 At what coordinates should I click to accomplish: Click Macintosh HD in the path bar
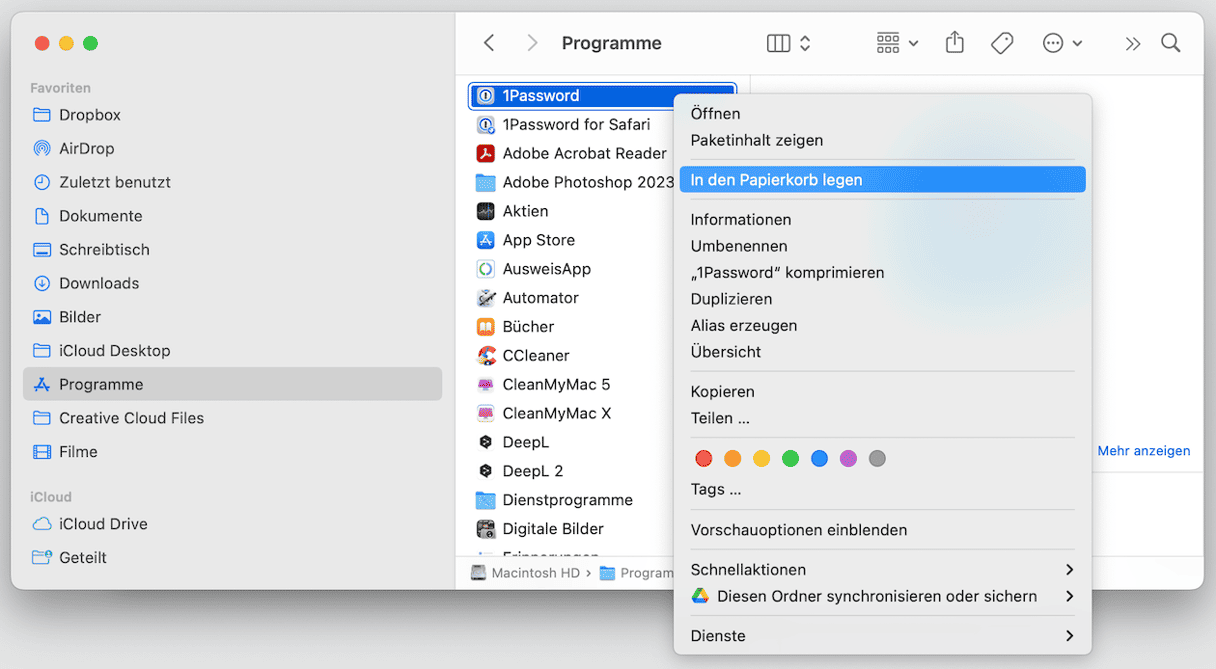(x=526, y=573)
